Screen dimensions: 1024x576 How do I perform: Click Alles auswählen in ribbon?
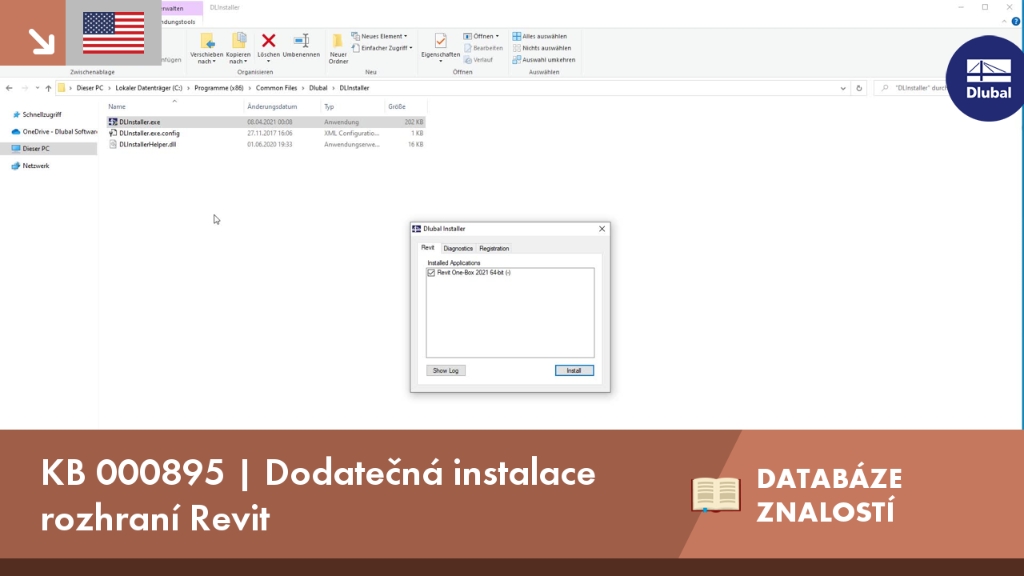pyautogui.click(x=539, y=37)
